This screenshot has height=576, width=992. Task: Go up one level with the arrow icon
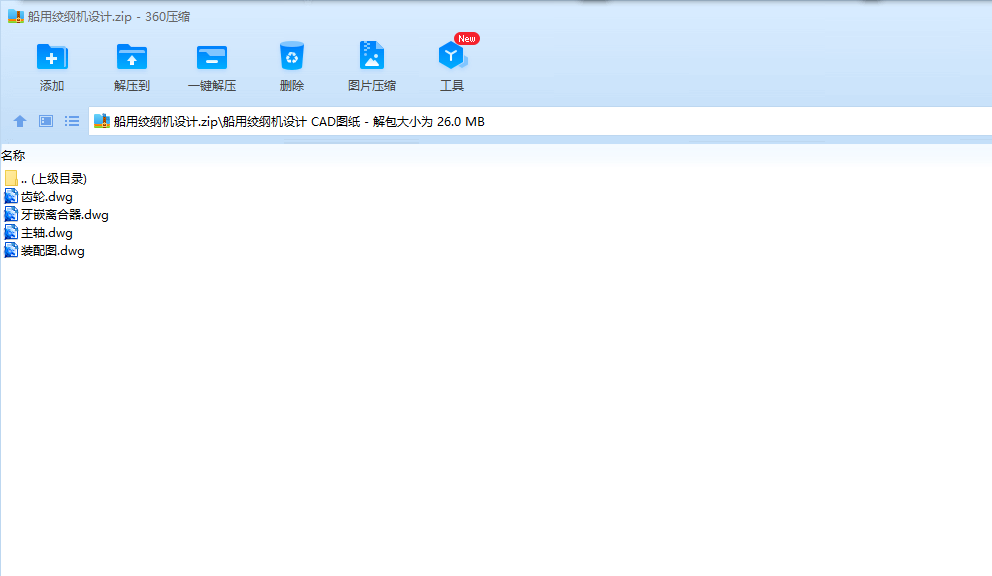[20, 121]
